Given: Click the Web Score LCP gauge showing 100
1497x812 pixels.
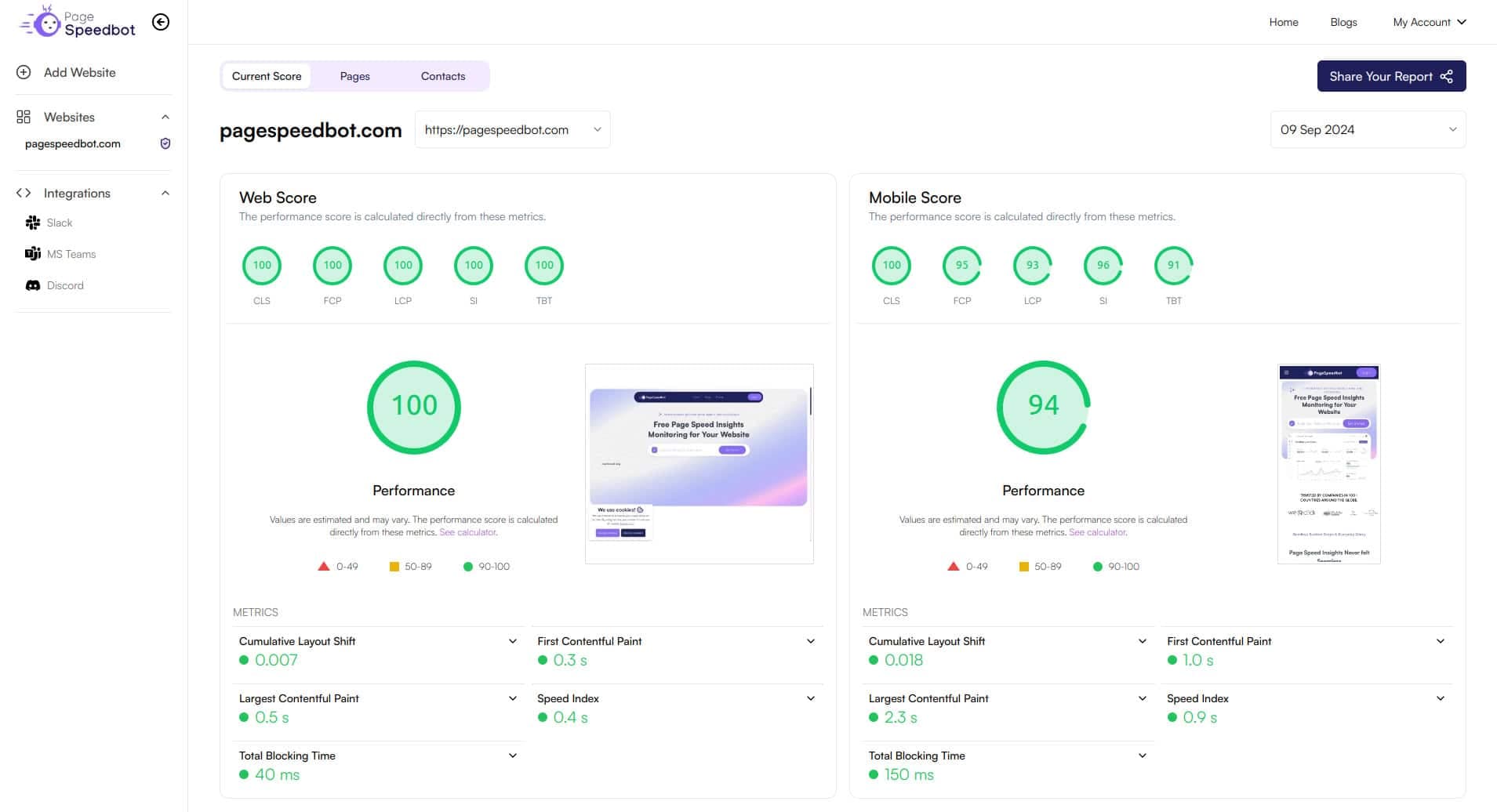Looking at the screenshot, I should 403,265.
